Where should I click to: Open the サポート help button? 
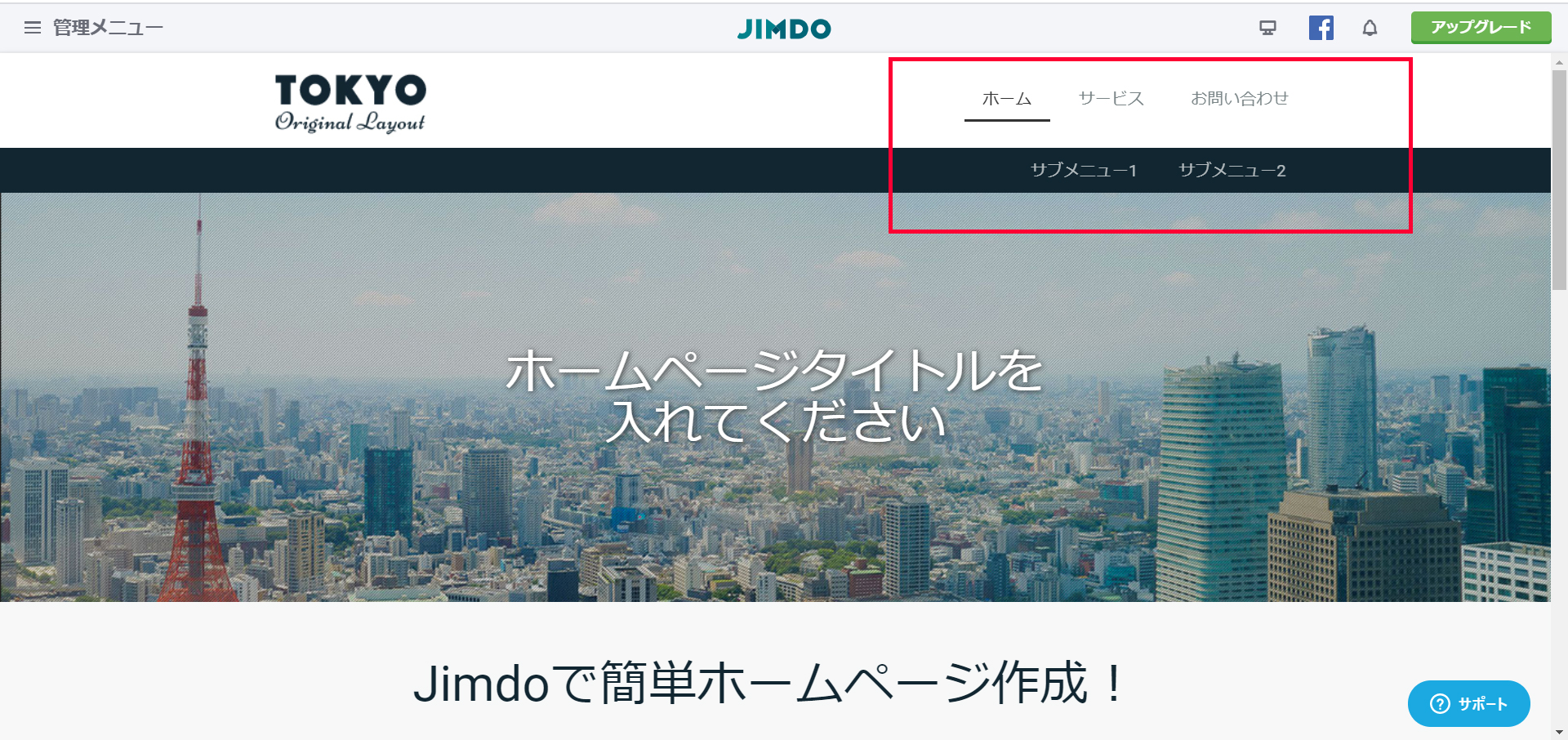(x=1468, y=704)
